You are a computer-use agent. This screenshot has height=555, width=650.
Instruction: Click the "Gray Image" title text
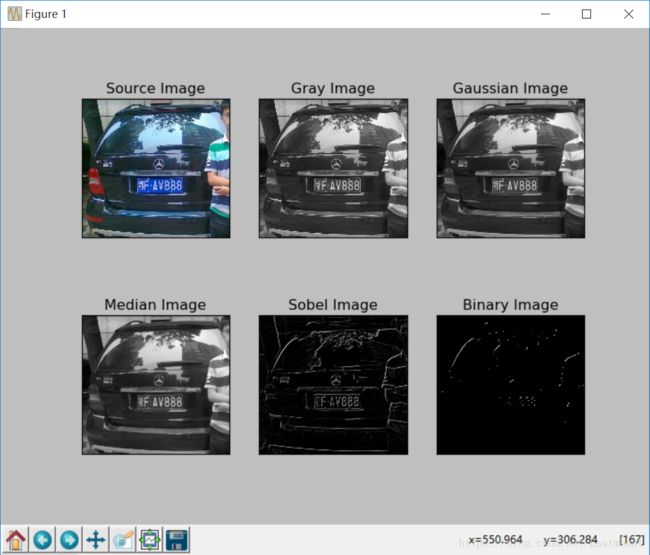333,88
